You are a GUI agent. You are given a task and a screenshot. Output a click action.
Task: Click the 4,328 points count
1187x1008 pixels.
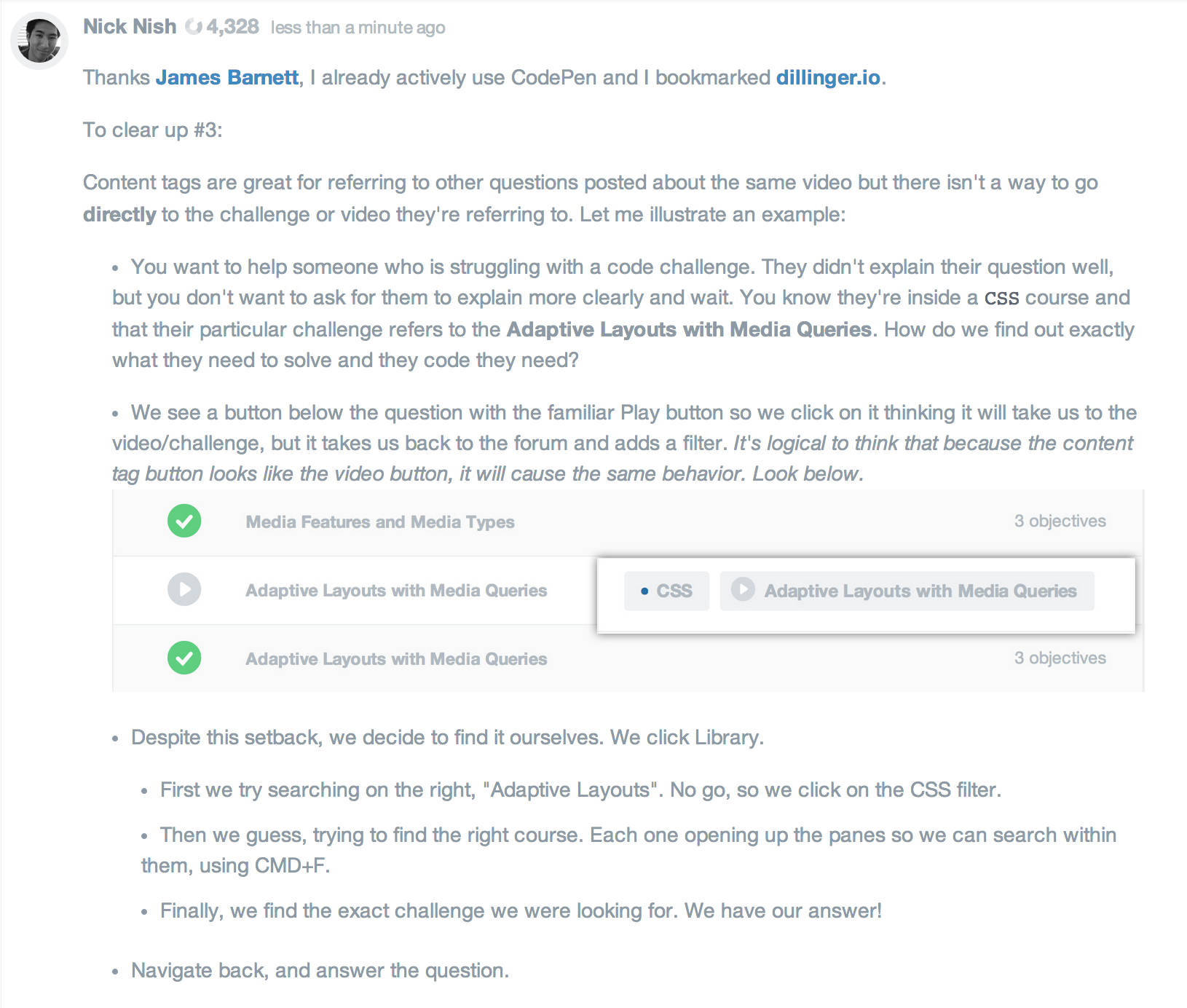[232, 27]
